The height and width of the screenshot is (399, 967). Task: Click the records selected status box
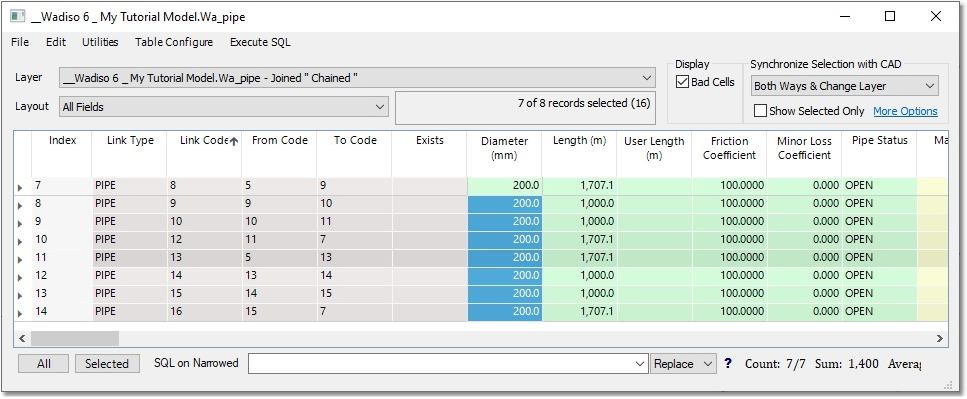(525, 108)
